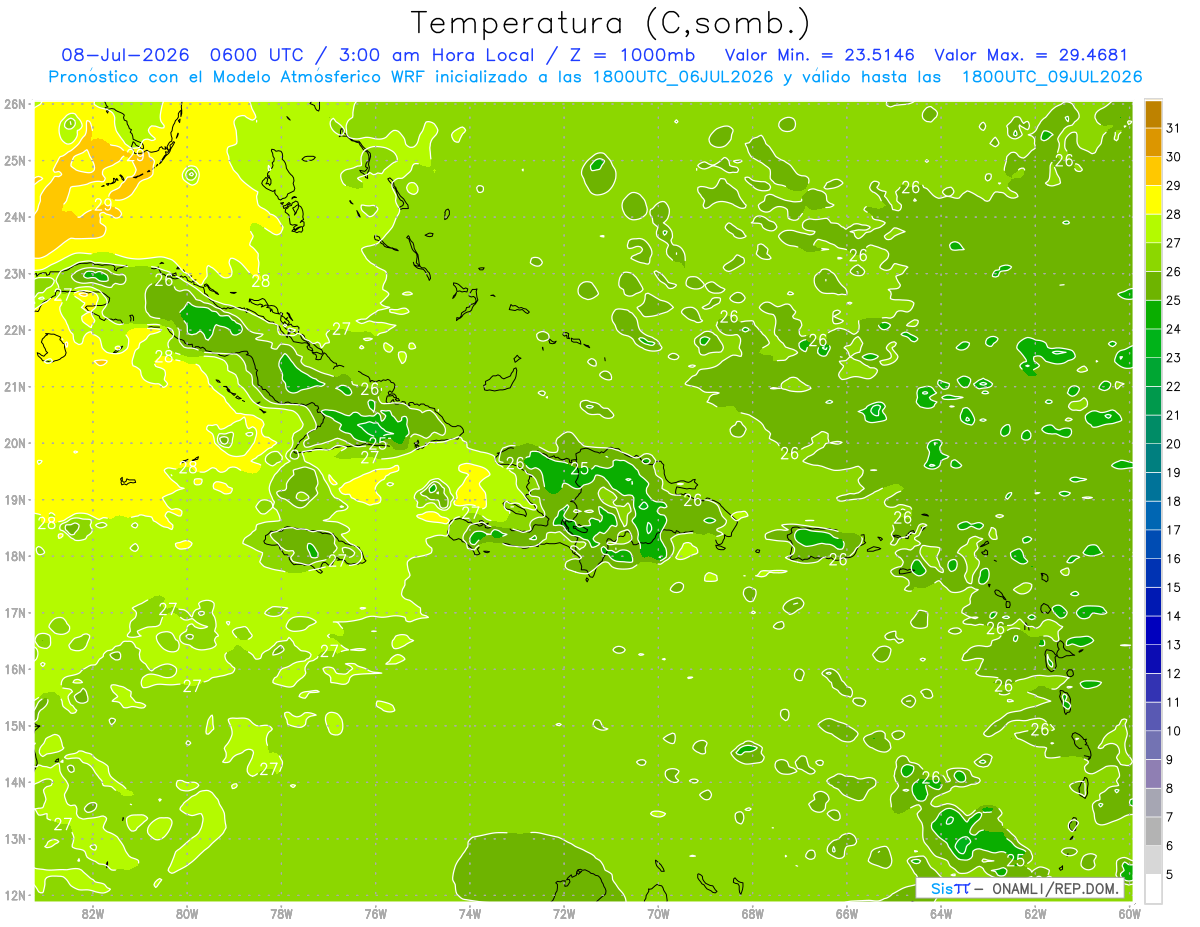The height and width of the screenshot is (927, 1200).
Task: Click green color bar segment between 23 and 24
Action: click(x=1153, y=342)
